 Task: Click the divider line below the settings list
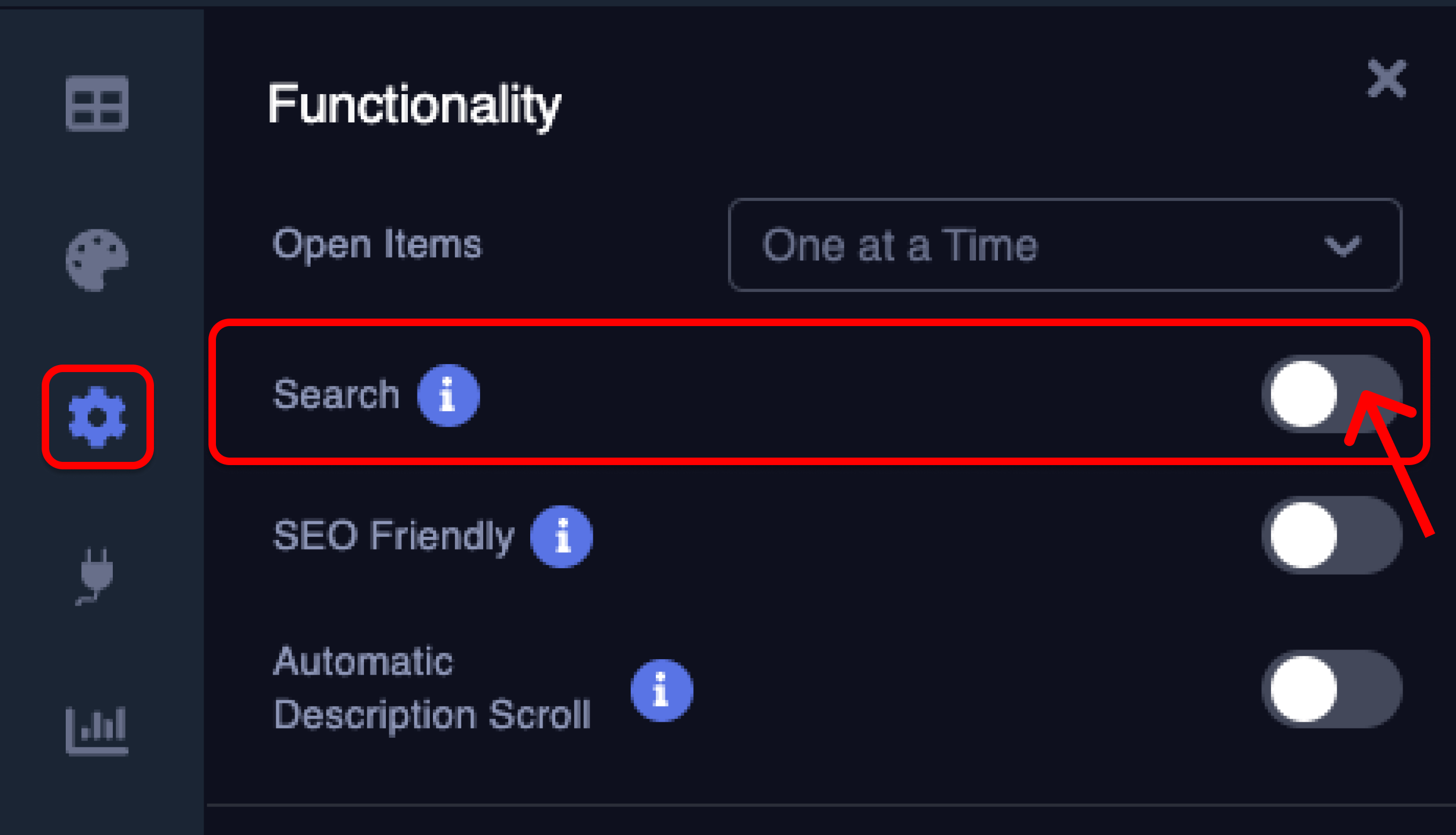830,805
